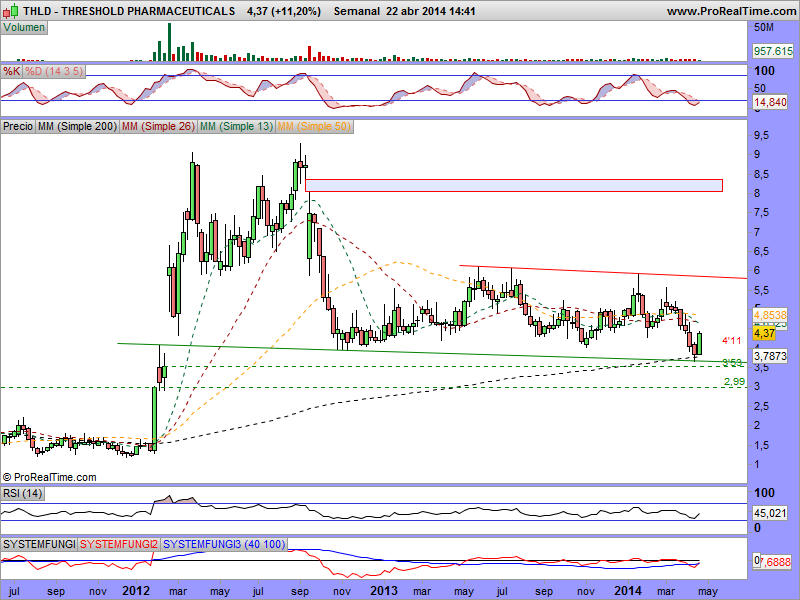Click the 22 abr 2014 14:41 timestamp
The width and height of the screenshot is (800, 600).
point(431,11)
